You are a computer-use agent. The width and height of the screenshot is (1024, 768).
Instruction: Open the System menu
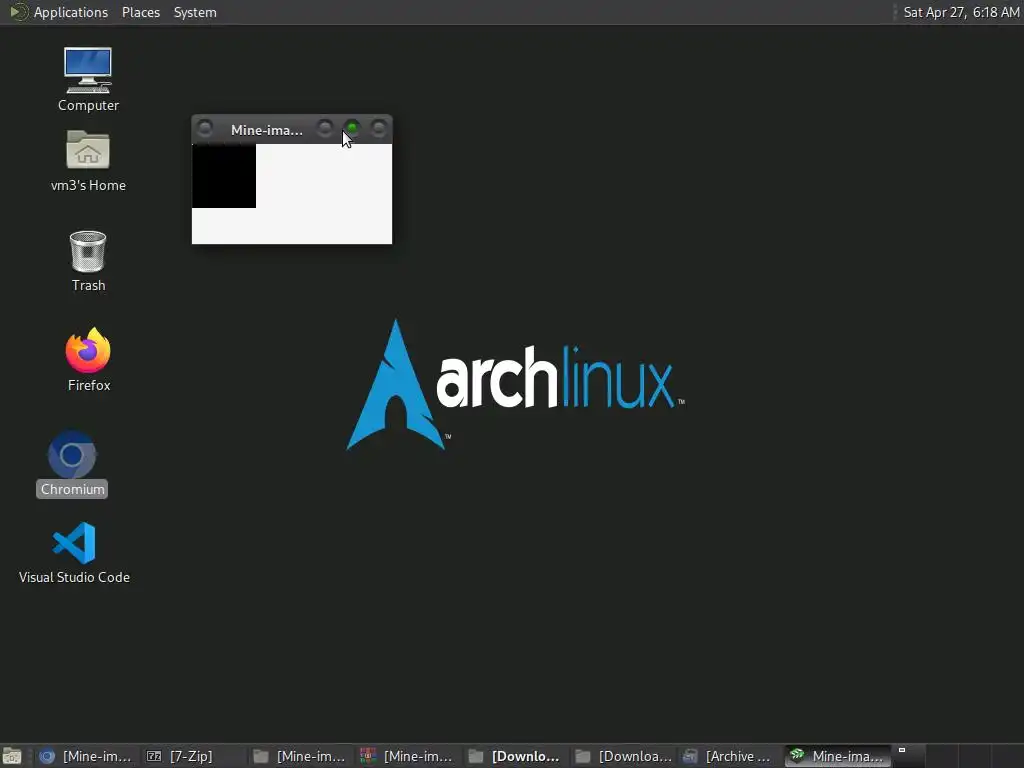pyautogui.click(x=195, y=12)
